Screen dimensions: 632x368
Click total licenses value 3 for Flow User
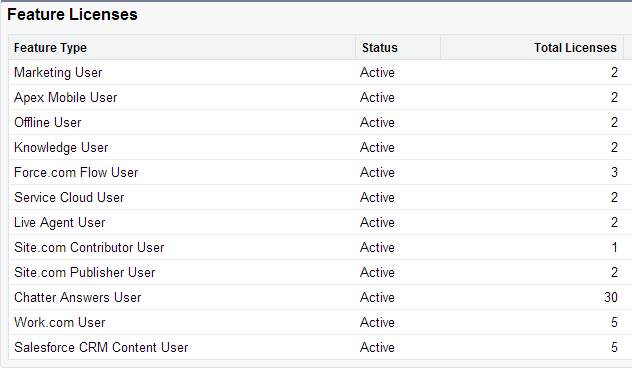pyautogui.click(x=614, y=173)
